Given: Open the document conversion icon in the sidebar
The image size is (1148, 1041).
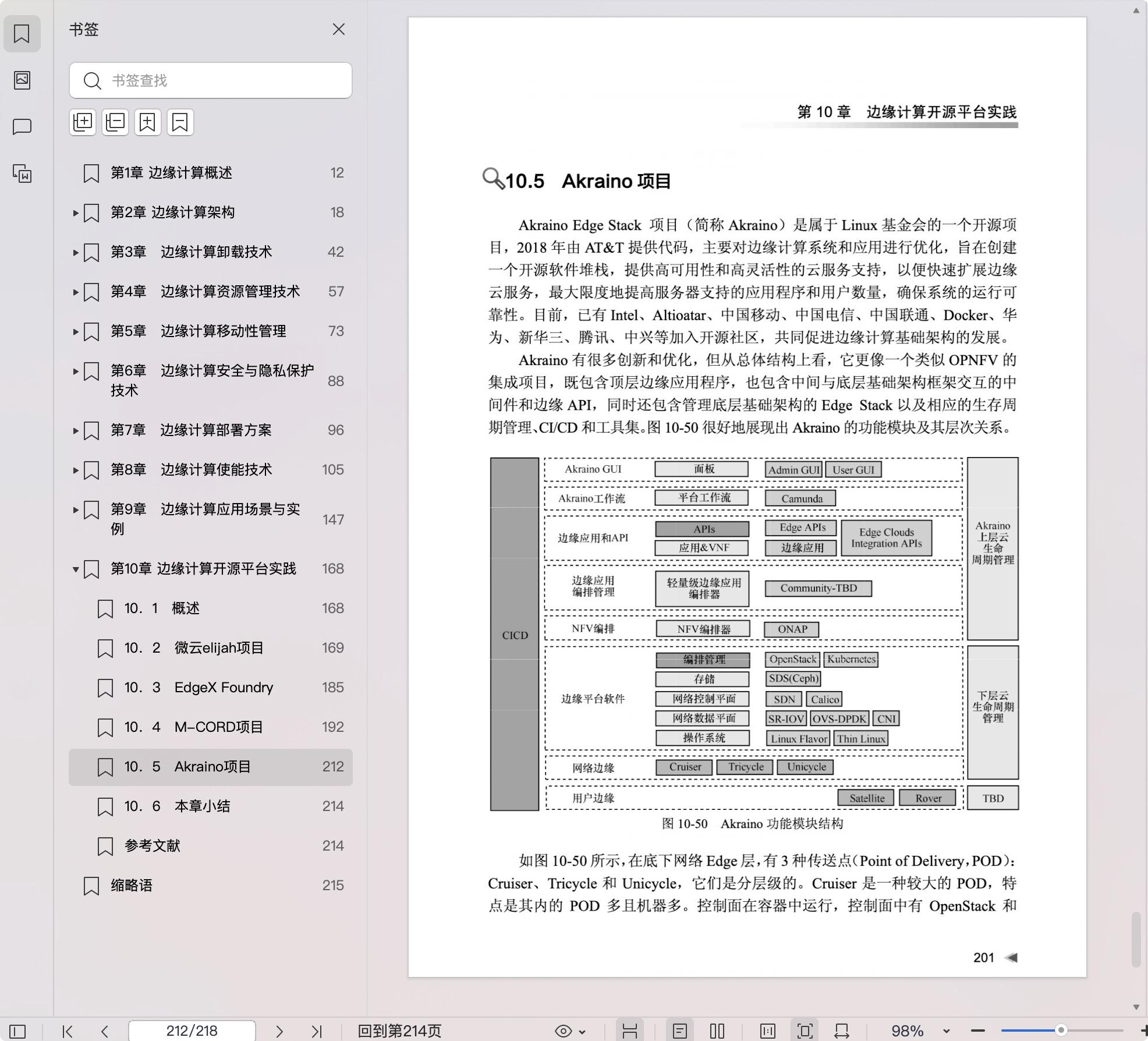Looking at the screenshot, I should [x=22, y=173].
